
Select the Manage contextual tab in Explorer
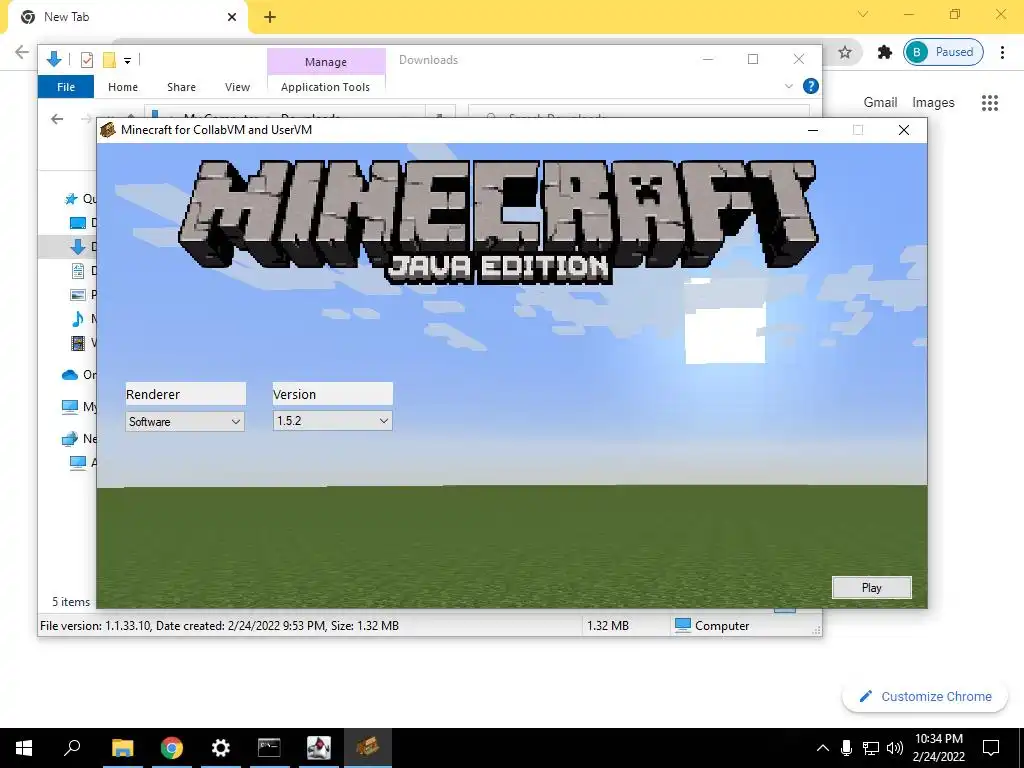coord(326,62)
